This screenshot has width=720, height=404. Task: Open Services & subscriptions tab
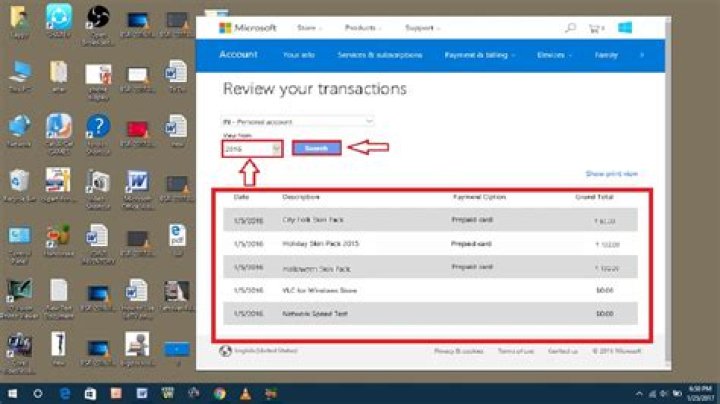380,55
